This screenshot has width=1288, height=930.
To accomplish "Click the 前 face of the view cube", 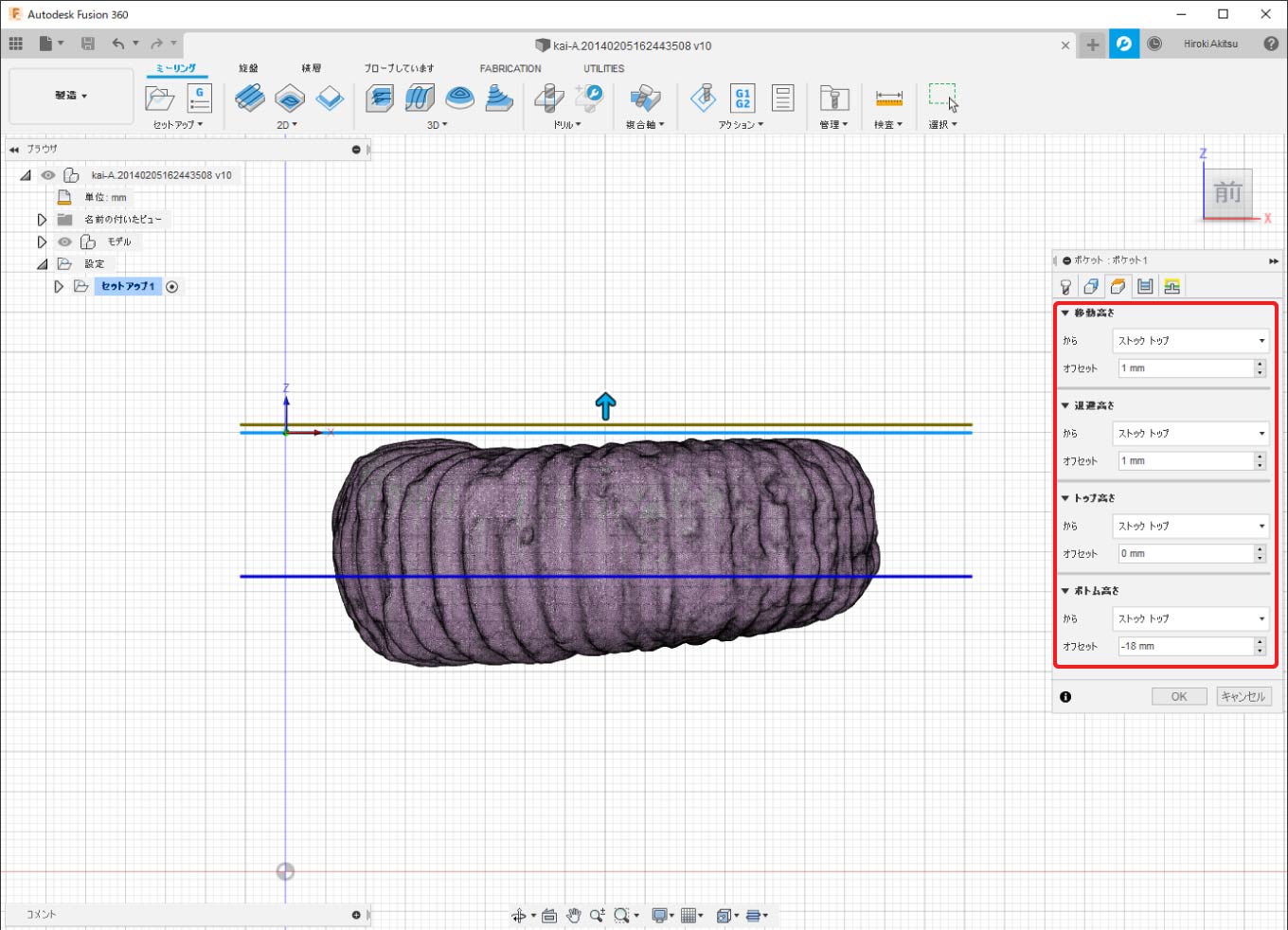I will [x=1227, y=193].
